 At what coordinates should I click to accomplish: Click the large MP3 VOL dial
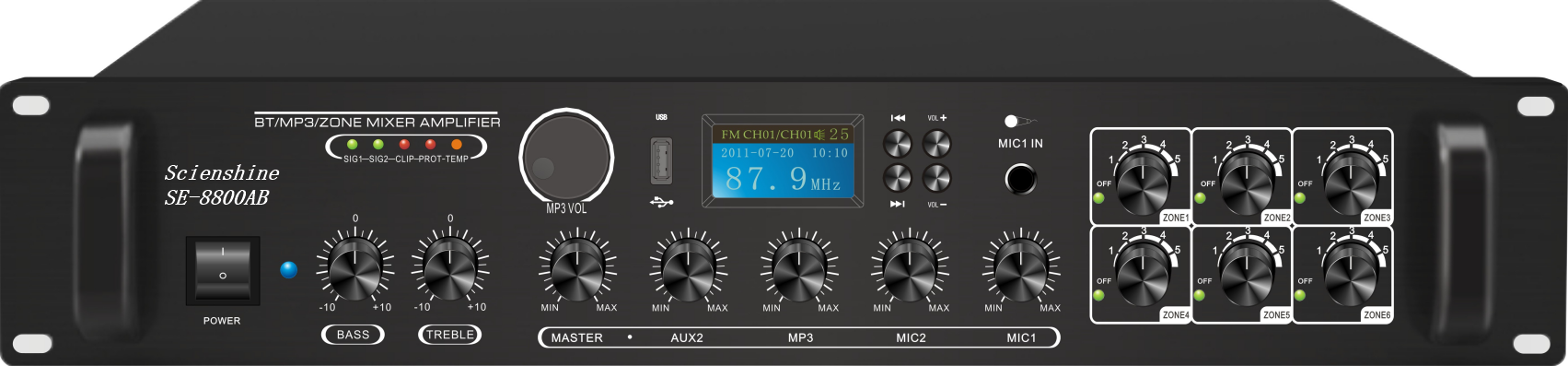(x=566, y=157)
